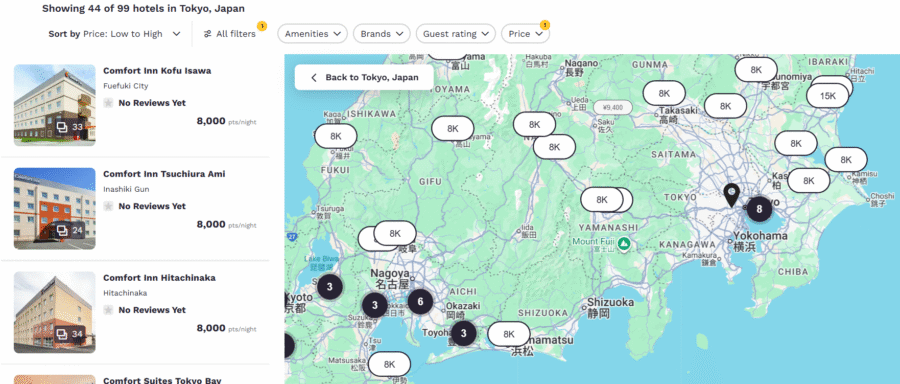Select 8K marker near Hamamatsu

509,334
